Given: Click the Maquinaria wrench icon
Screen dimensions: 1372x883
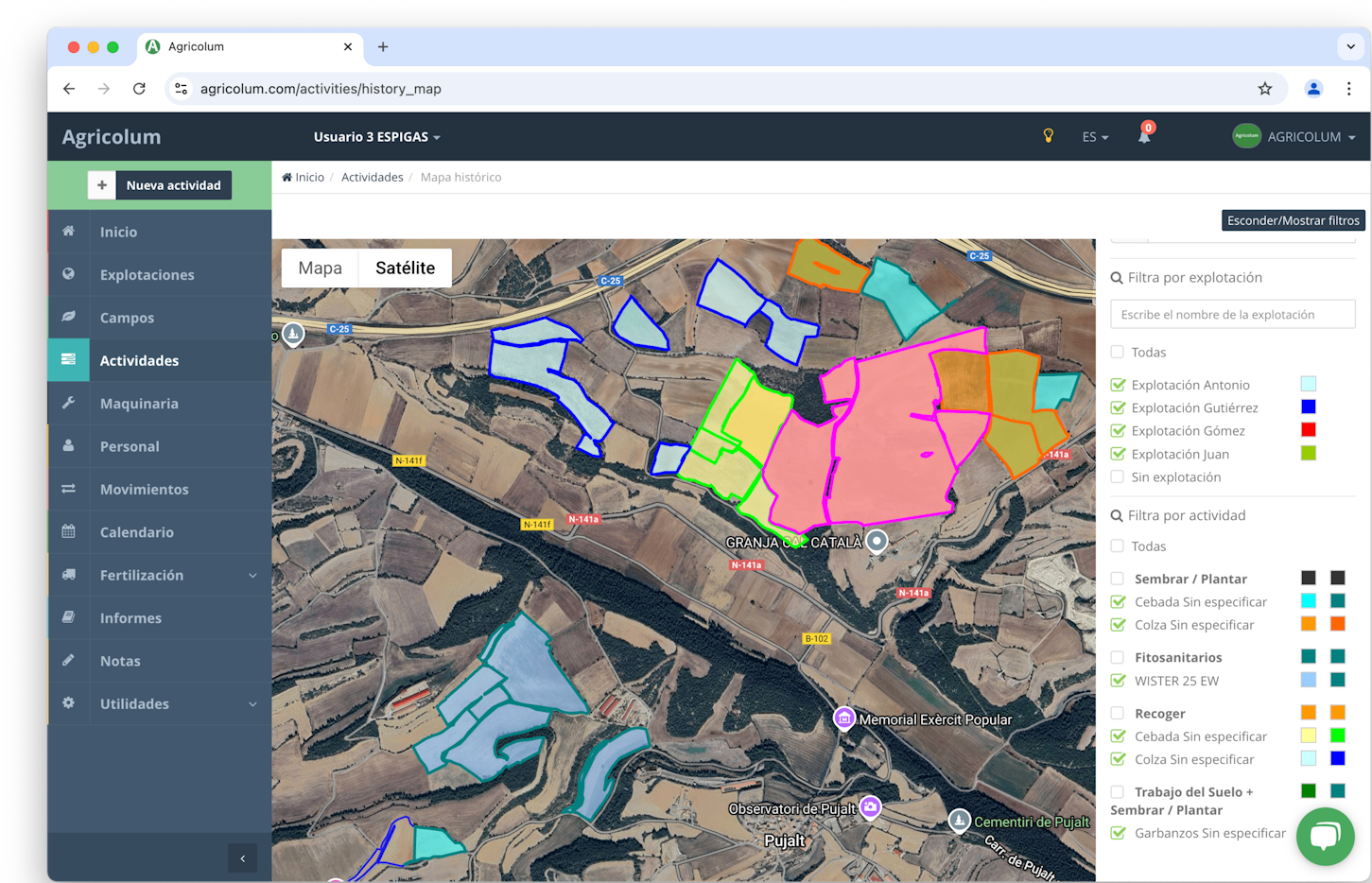Looking at the screenshot, I should pyautogui.click(x=68, y=403).
